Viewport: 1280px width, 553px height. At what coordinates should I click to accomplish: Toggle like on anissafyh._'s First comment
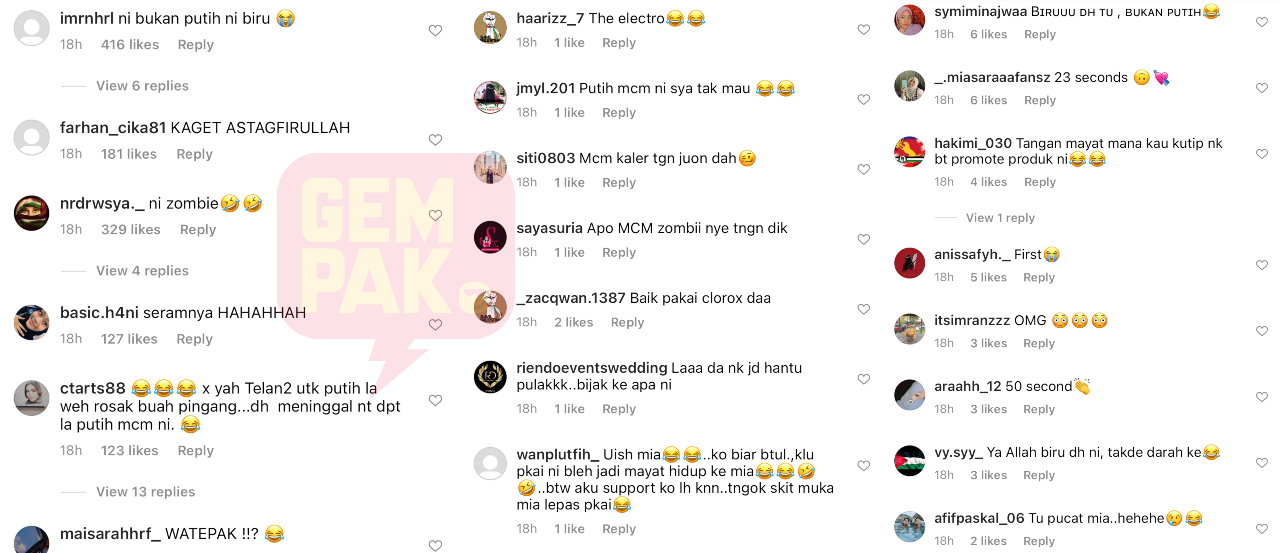click(1261, 265)
